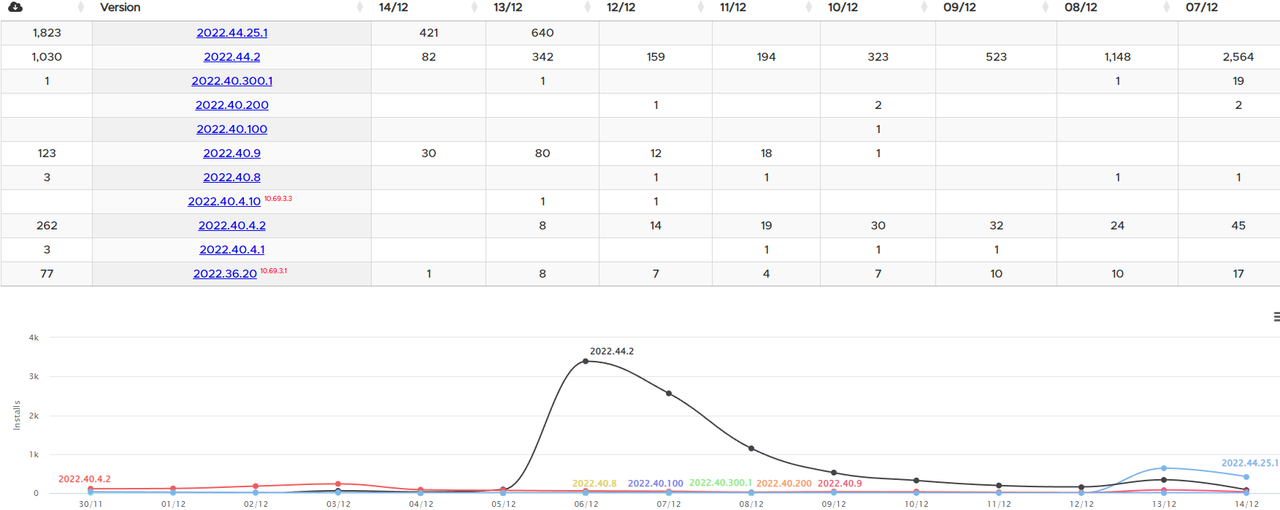The image size is (1280, 510).
Task: Select light blue 2022.44.25.1 point at 13/12
Action: (1163, 468)
